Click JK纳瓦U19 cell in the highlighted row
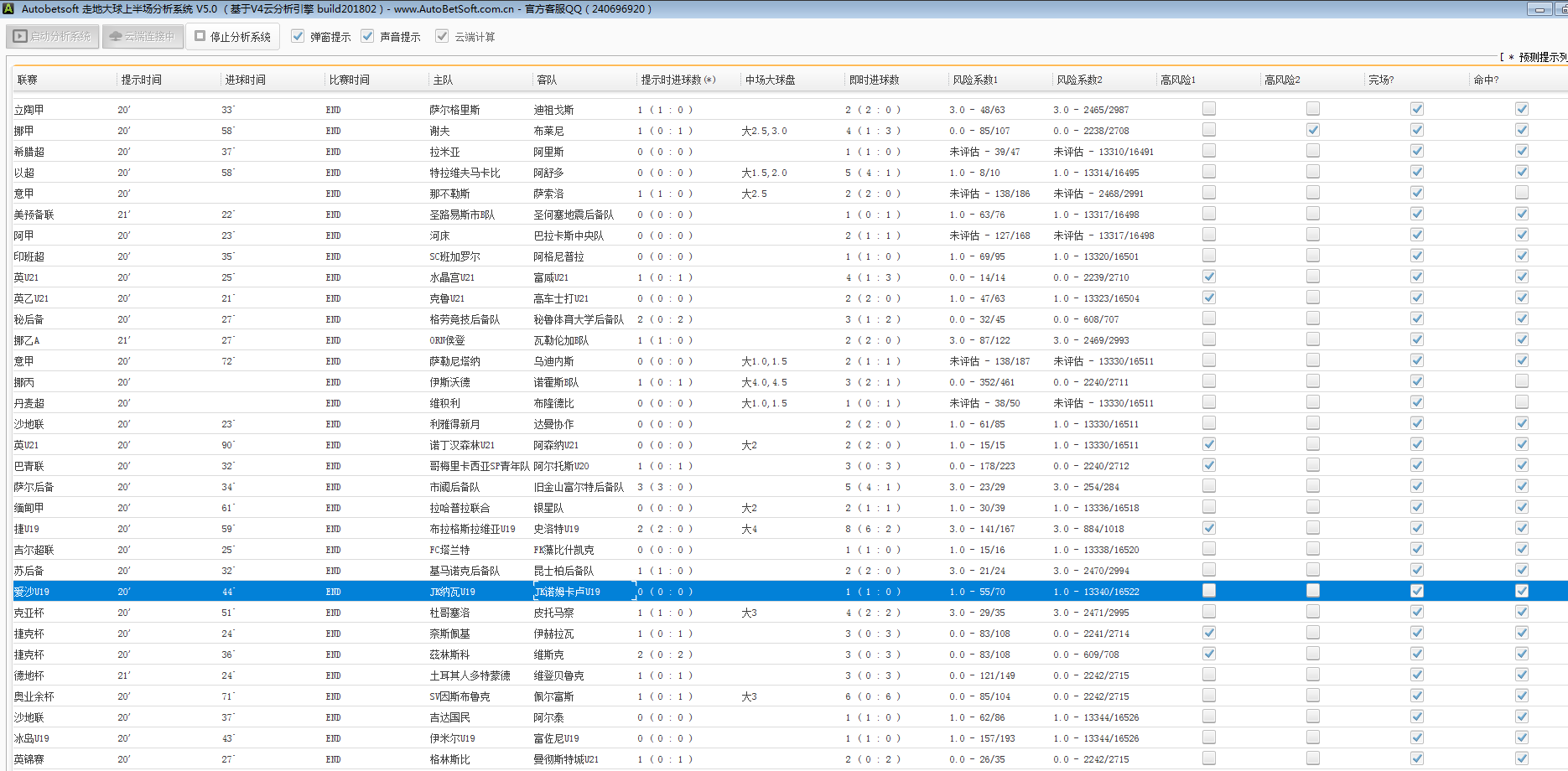This screenshot has width=1568, height=771. click(x=452, y=592)
